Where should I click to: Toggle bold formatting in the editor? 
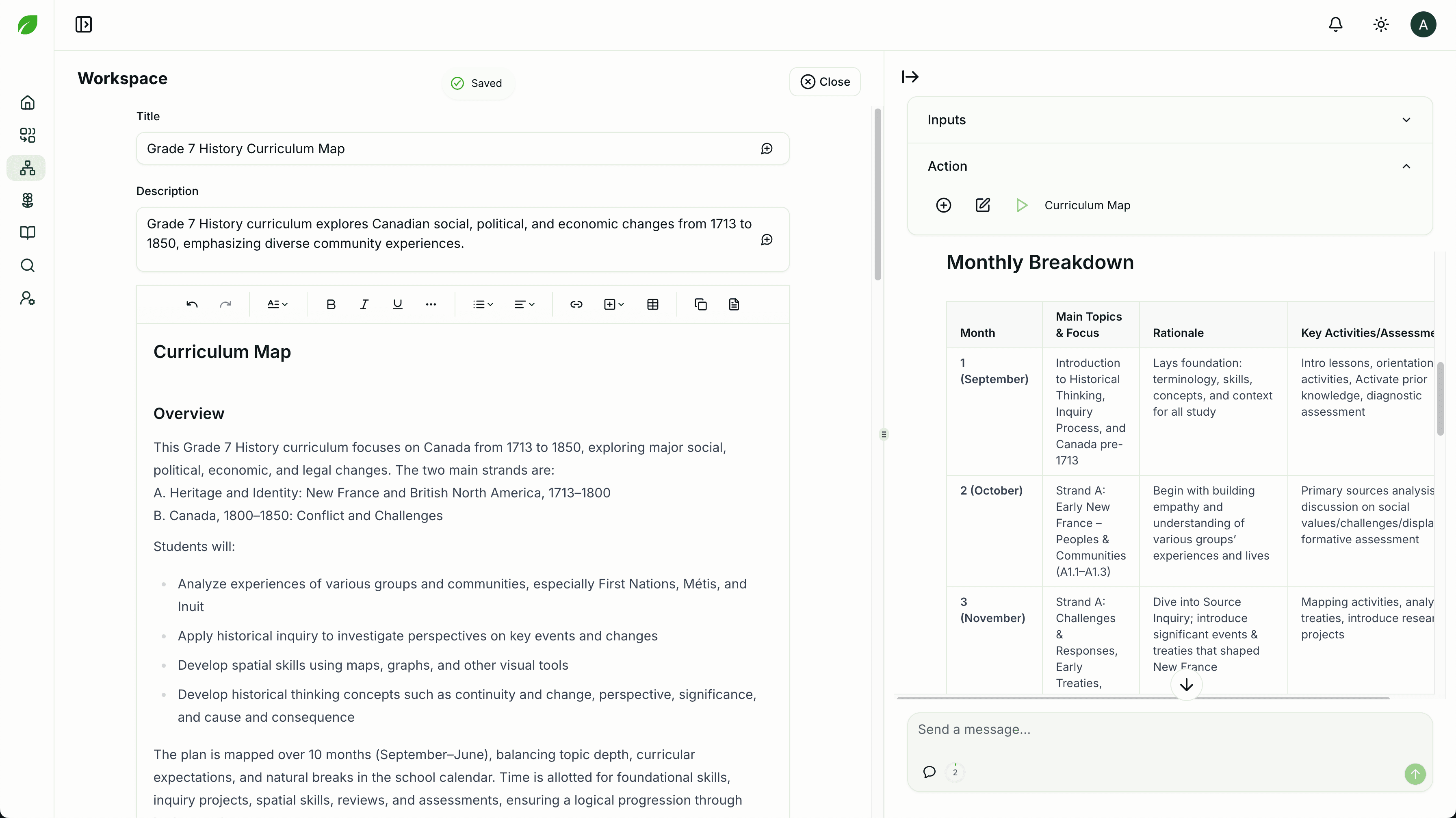point(331,305)
